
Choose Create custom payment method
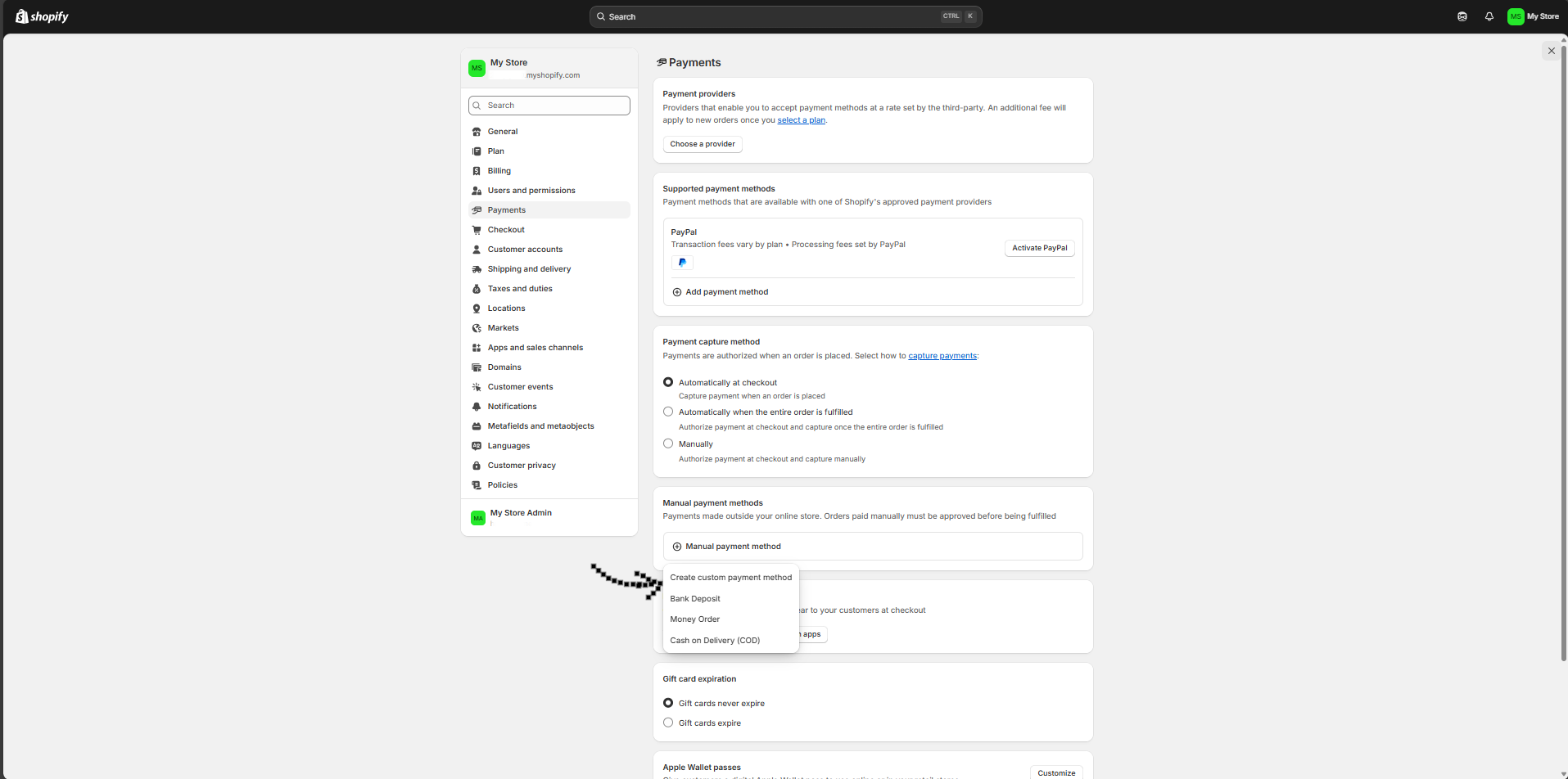730,578
